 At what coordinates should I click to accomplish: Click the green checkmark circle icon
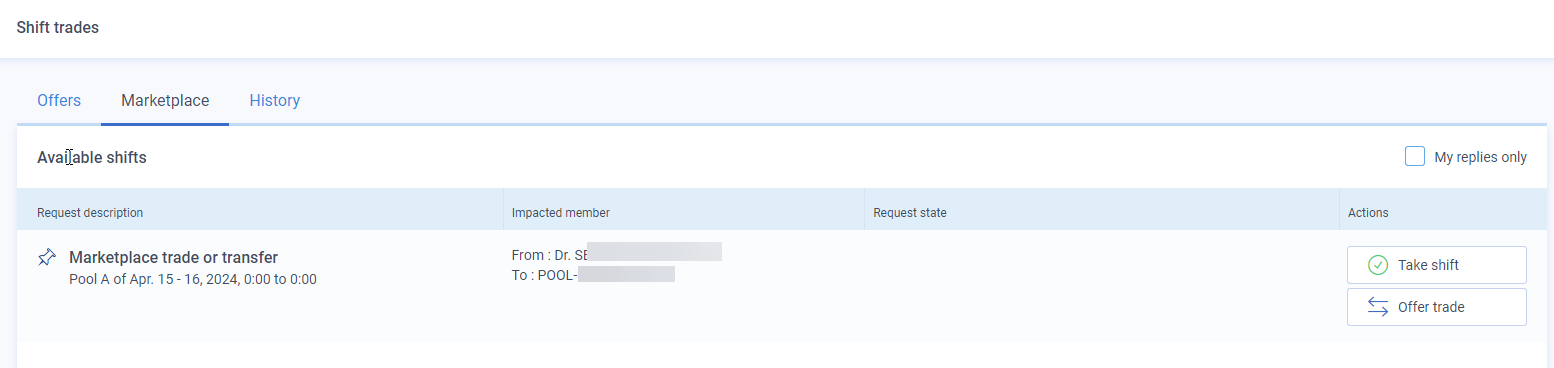coord(1377,265)
